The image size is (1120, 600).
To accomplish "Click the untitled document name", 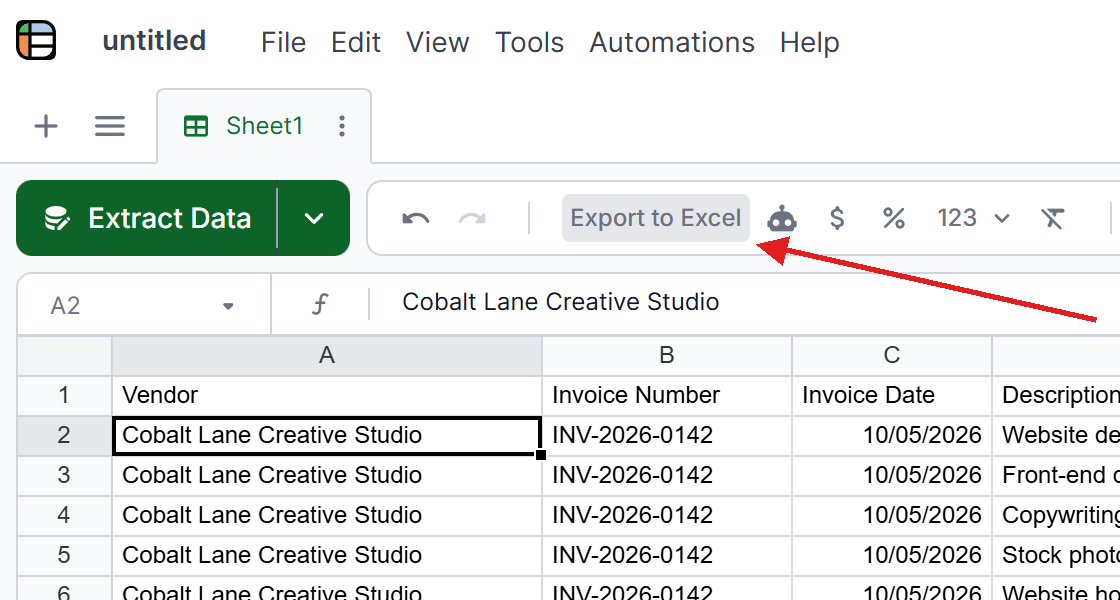I will point(154,41).
